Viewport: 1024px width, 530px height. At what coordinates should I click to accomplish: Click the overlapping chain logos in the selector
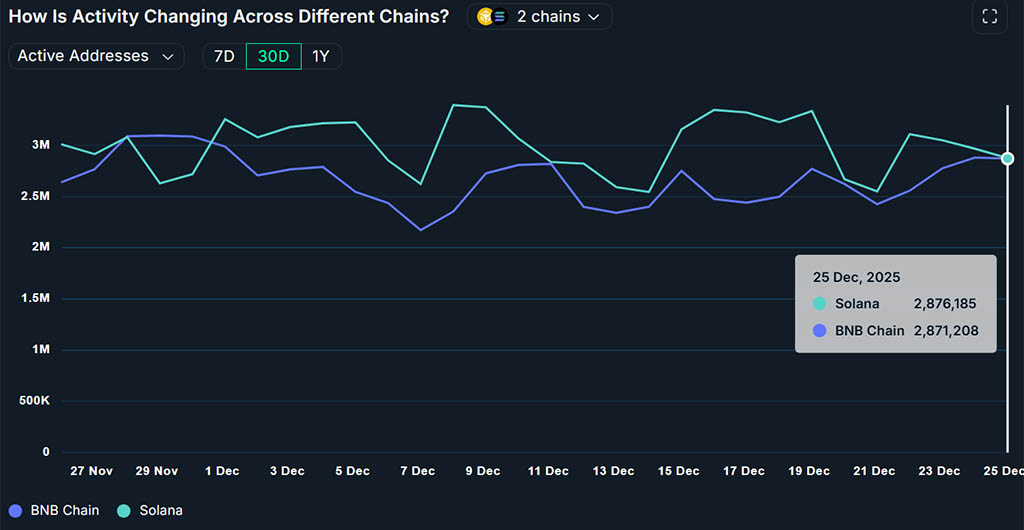pos(492,17)
